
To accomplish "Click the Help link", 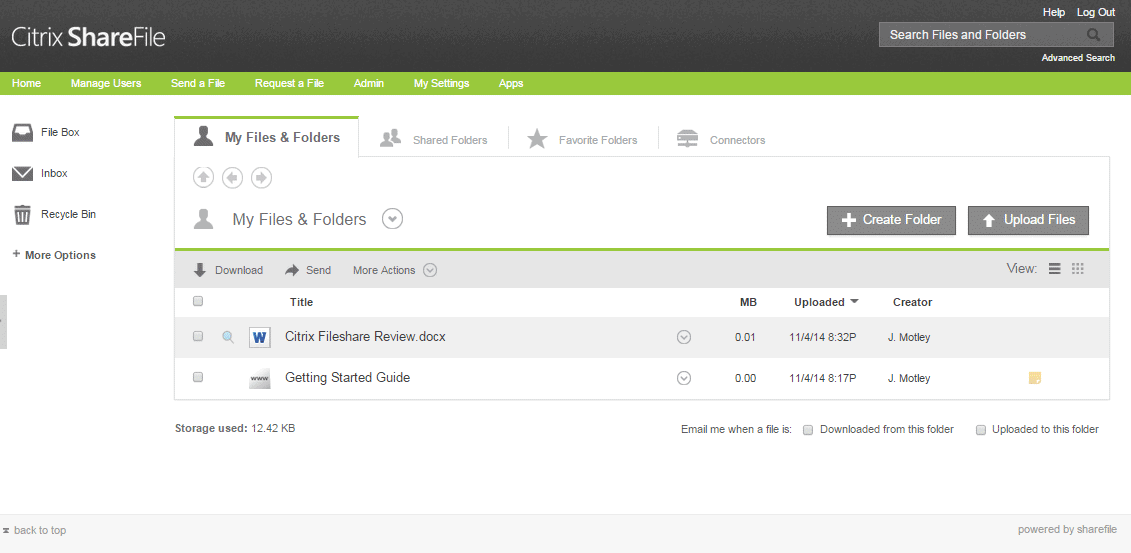I will point(1054,12).
